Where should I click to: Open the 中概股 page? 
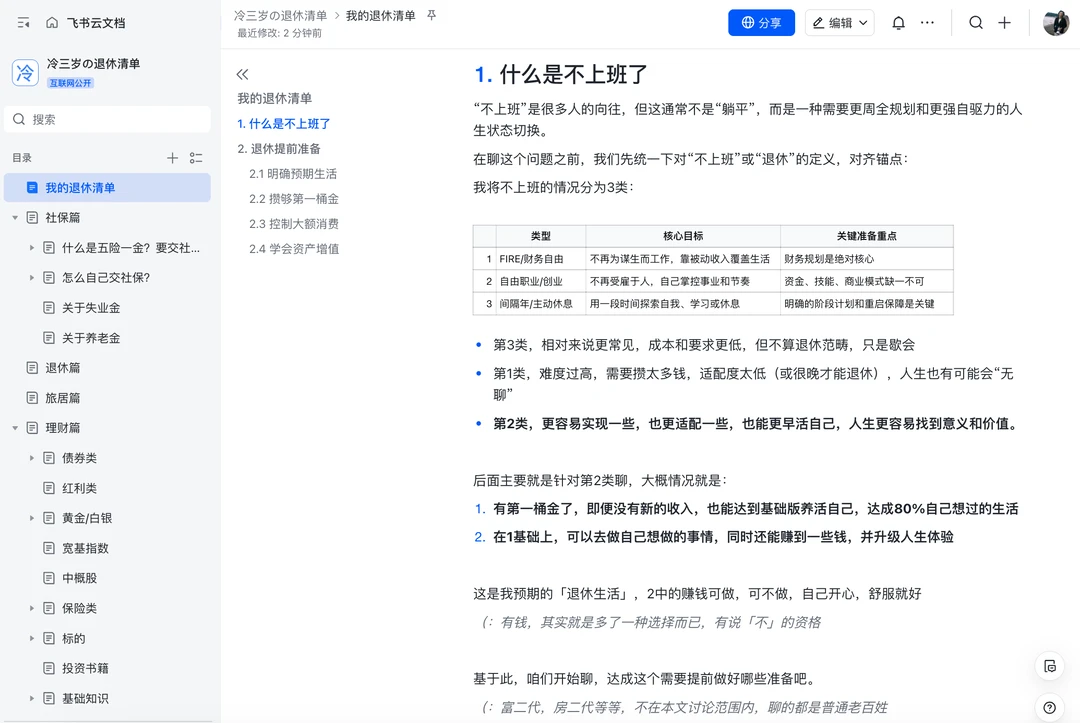pos(79,578)
